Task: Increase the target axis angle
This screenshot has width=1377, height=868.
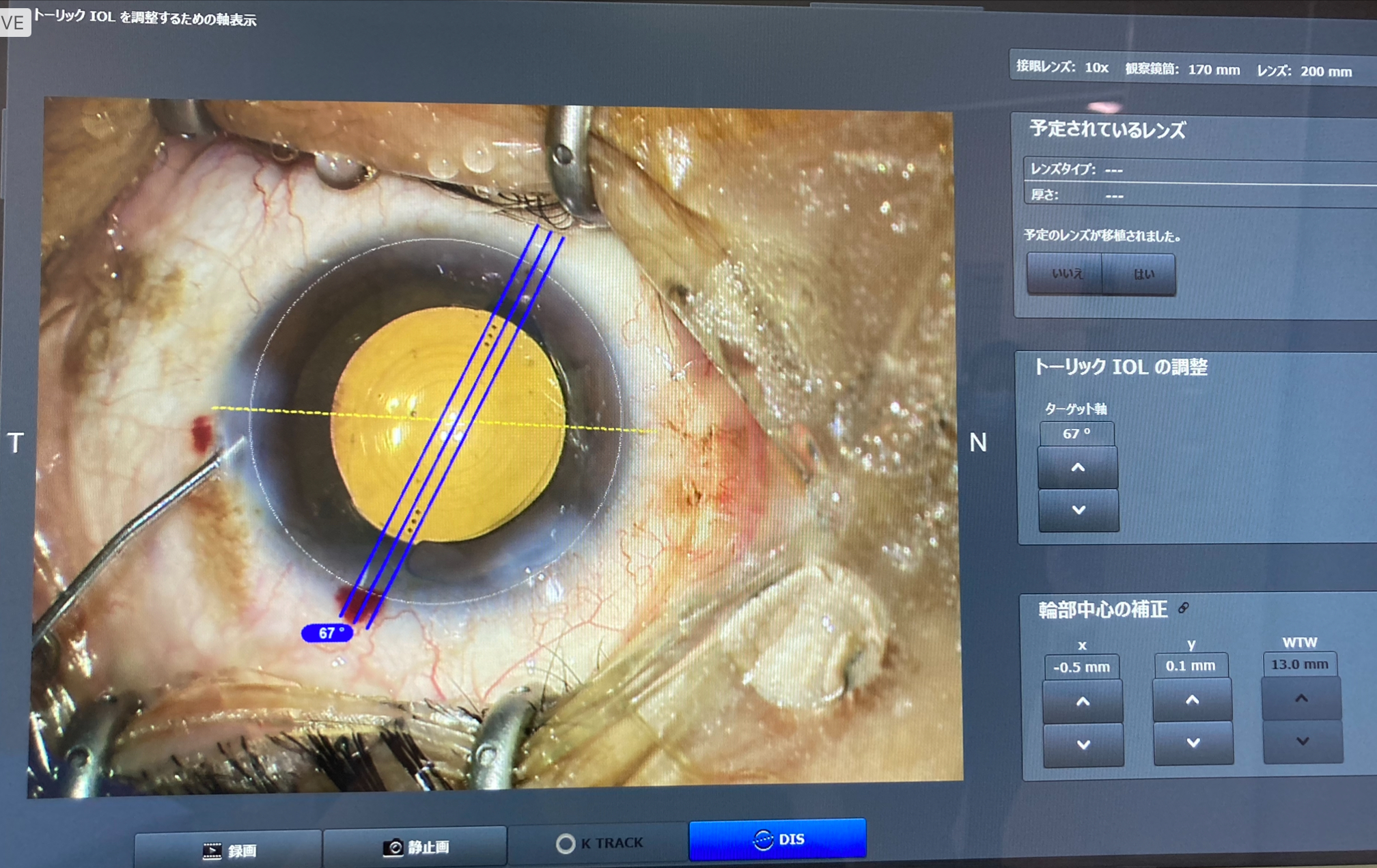Action: pyautogui.click(x=1078, y=468)
